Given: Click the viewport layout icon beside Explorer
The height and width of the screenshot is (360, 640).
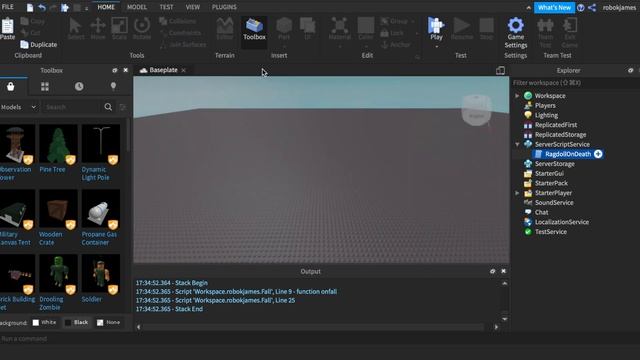Looking at the screenshot, I should (x=500, y=71).
